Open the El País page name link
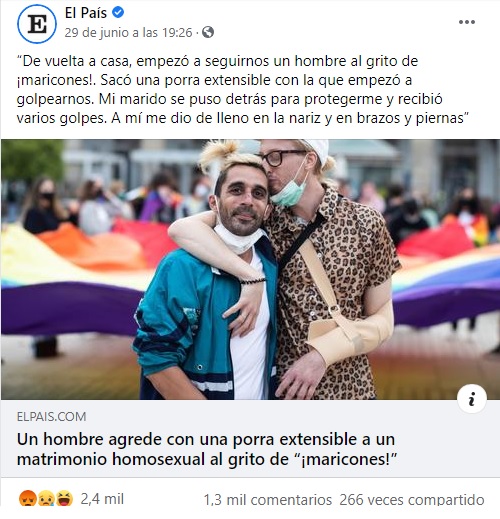This screenshot has height=519, width=500. tap(86, 13)
